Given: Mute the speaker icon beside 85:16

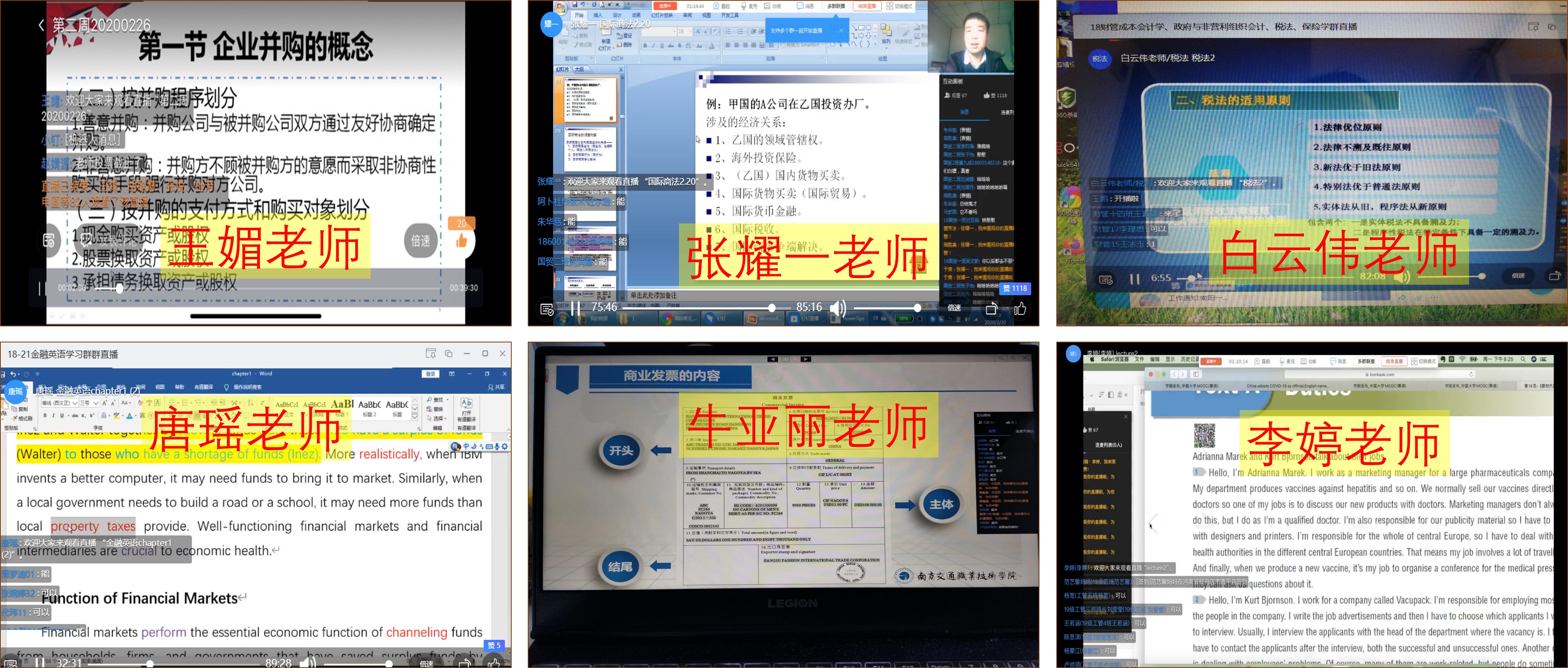Looking at the screenshot, I should [838, 308].
